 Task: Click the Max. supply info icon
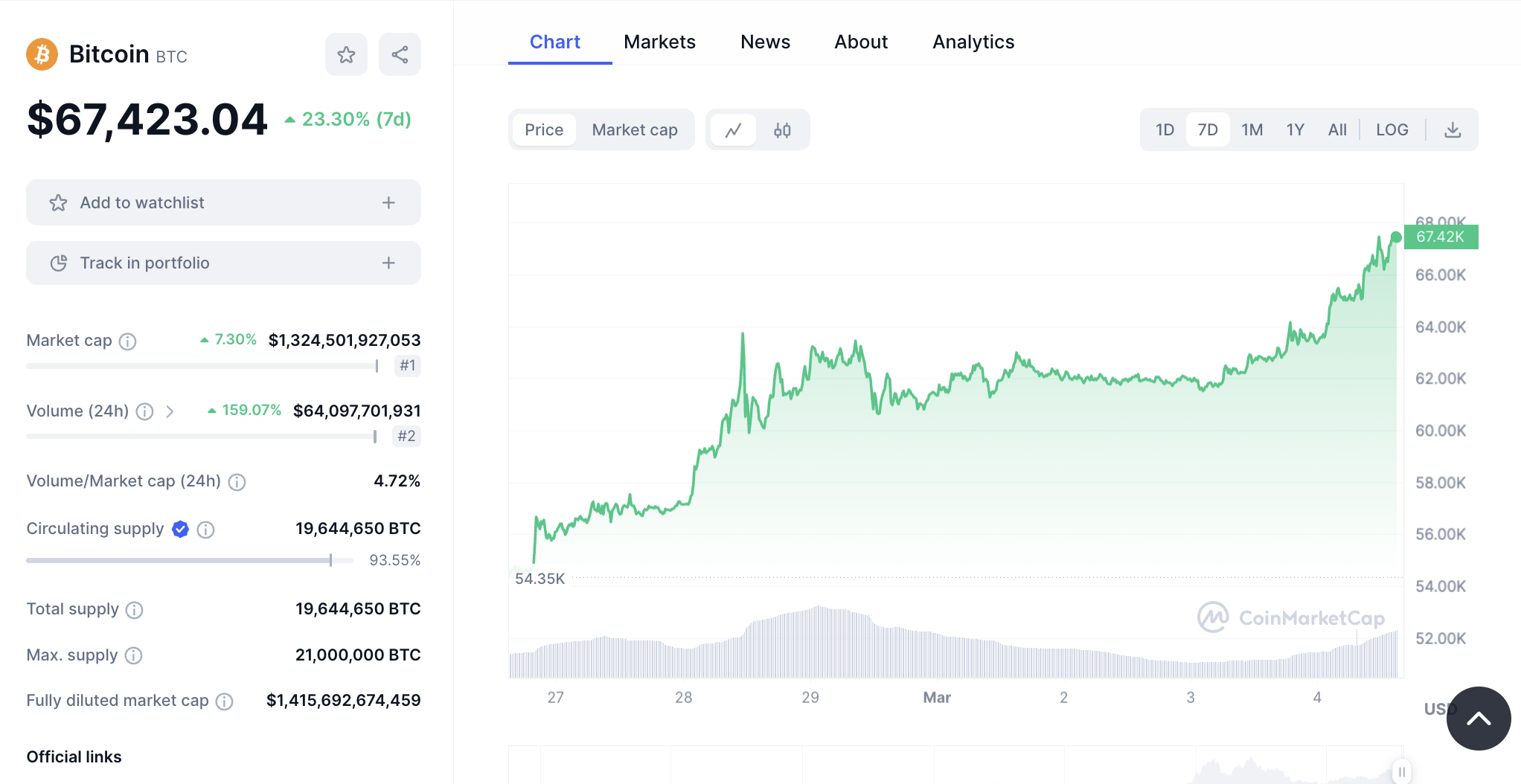point(134,655)
